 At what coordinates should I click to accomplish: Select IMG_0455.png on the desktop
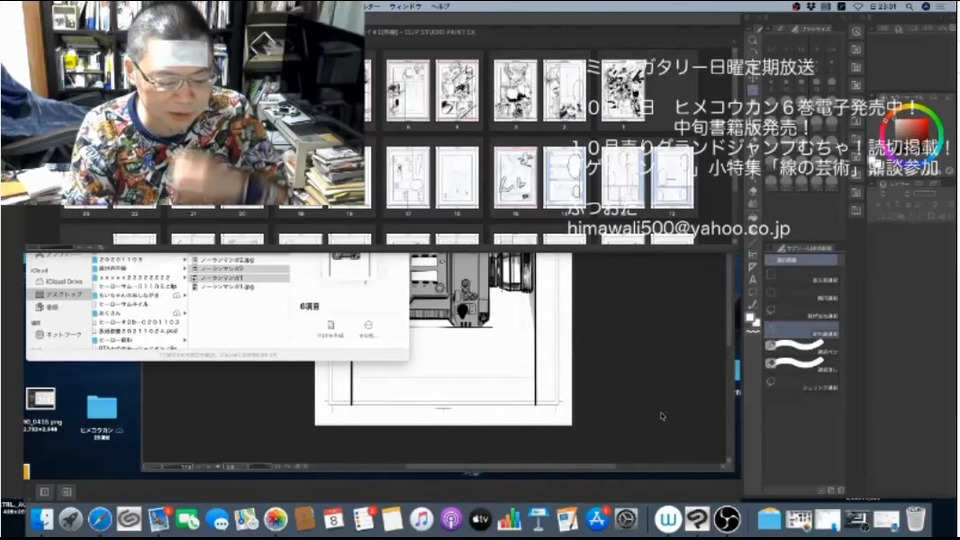41,408
